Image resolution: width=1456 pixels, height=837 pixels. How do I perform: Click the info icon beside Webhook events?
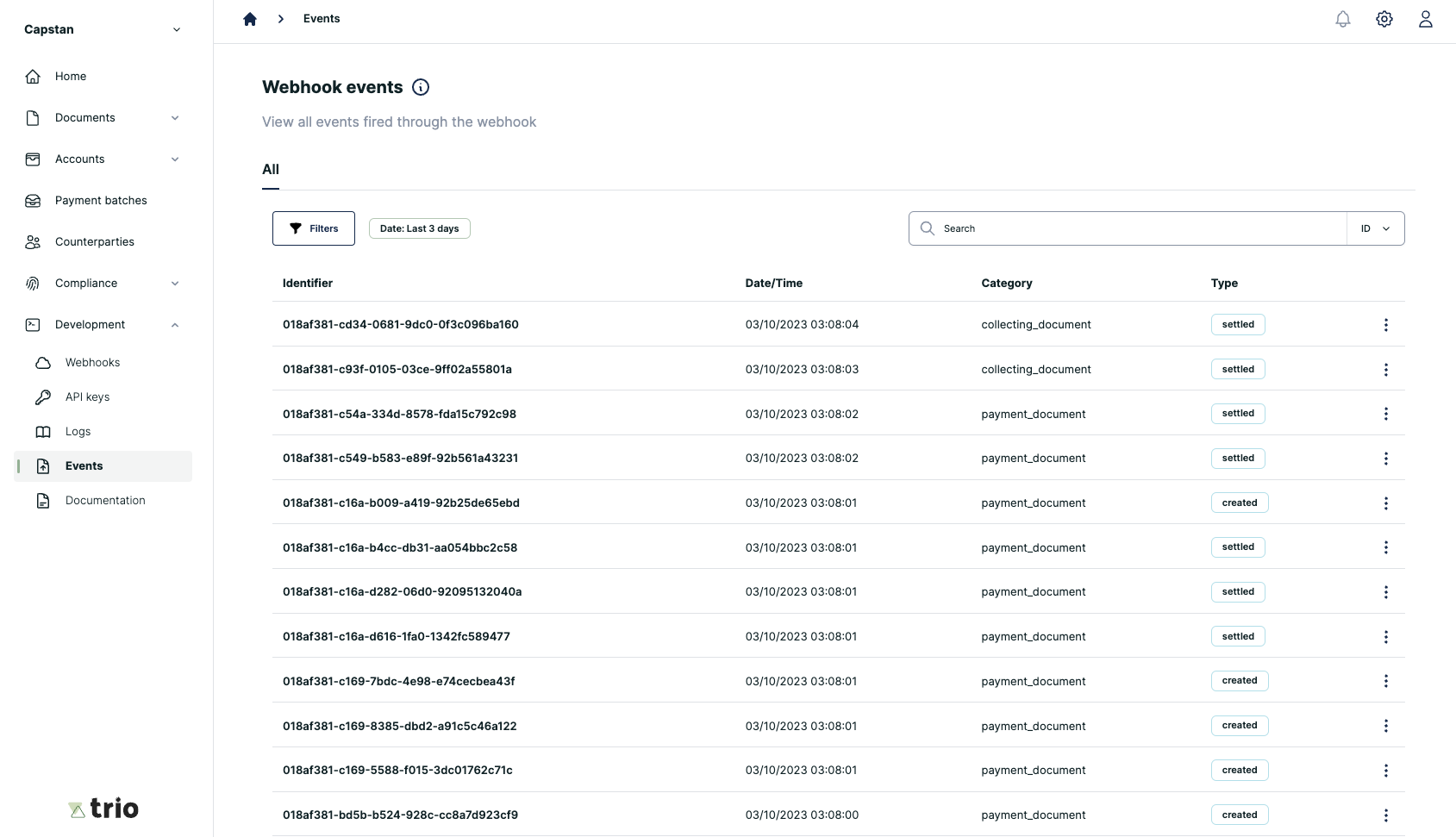click(421, 87)
